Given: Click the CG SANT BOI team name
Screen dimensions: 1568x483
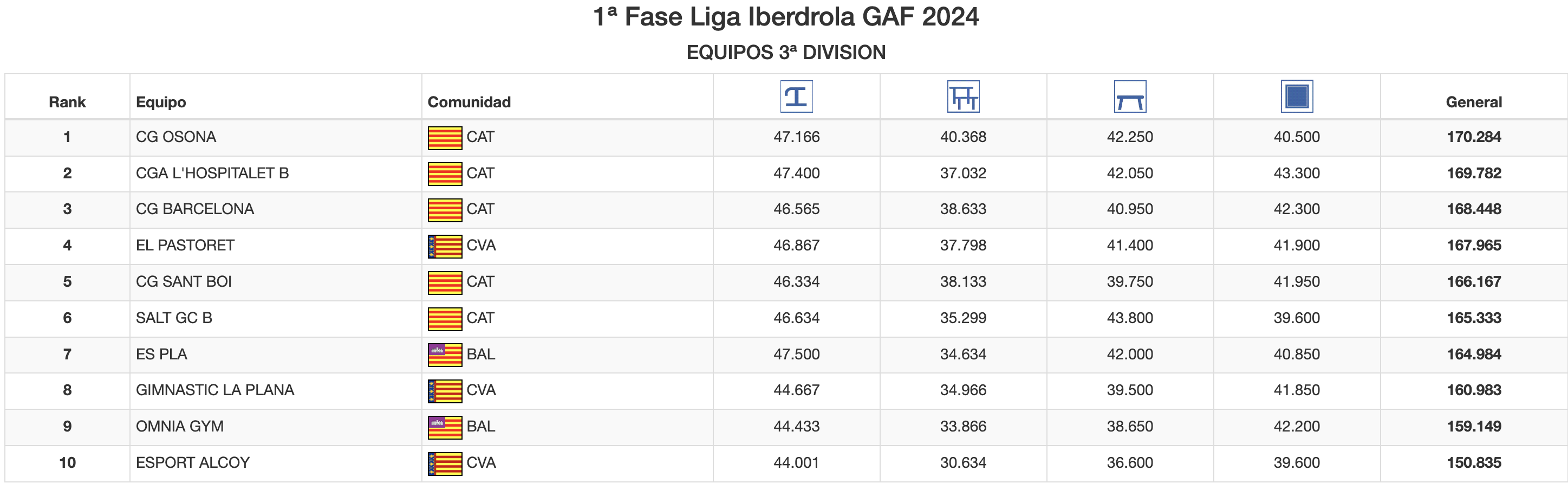Looking at the screenshot, I should (183, 282).
